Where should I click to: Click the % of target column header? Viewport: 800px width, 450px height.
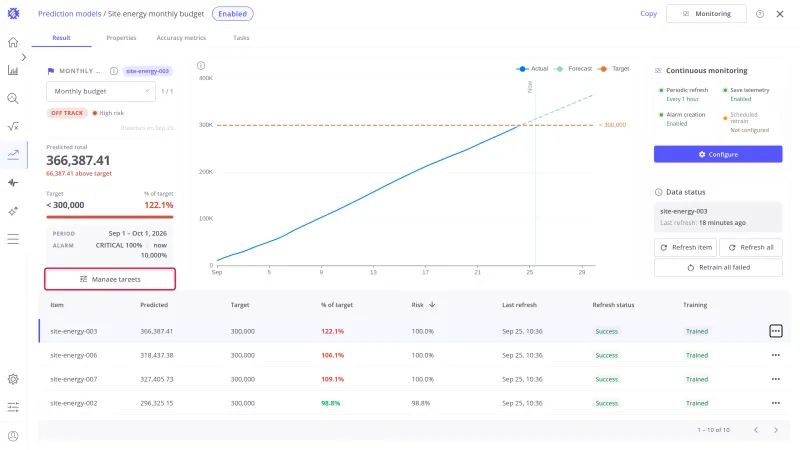[337, 305]
